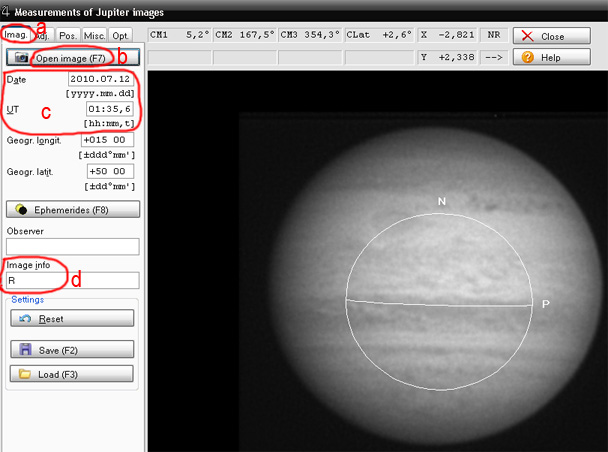The height and width of the screenshot is (452, 608).
Task: Open Help with the question mark button
Action: point(552,57)
